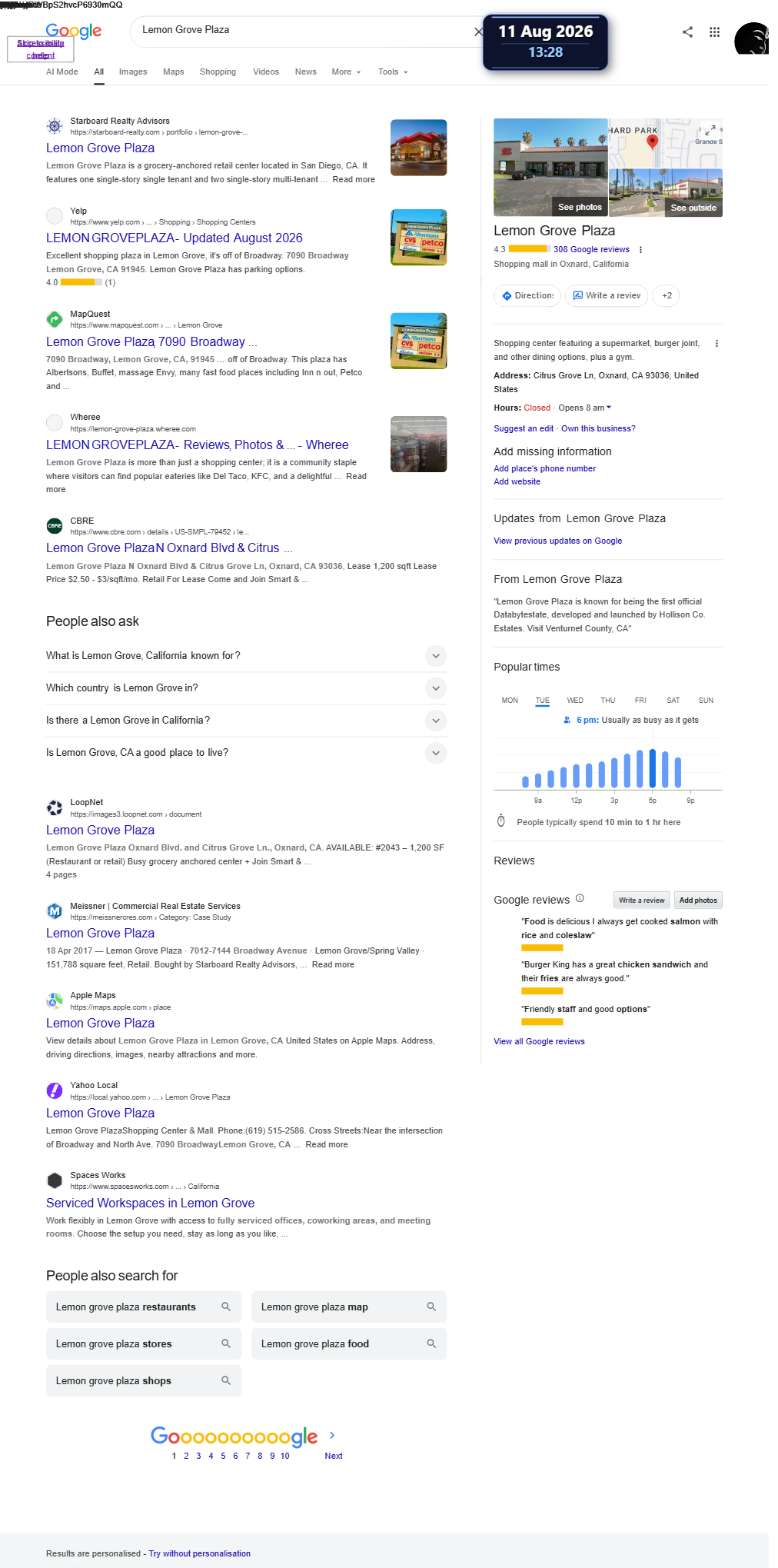Click the search icon on 'Lemon grove plaza stores'

click(226, 1343)
